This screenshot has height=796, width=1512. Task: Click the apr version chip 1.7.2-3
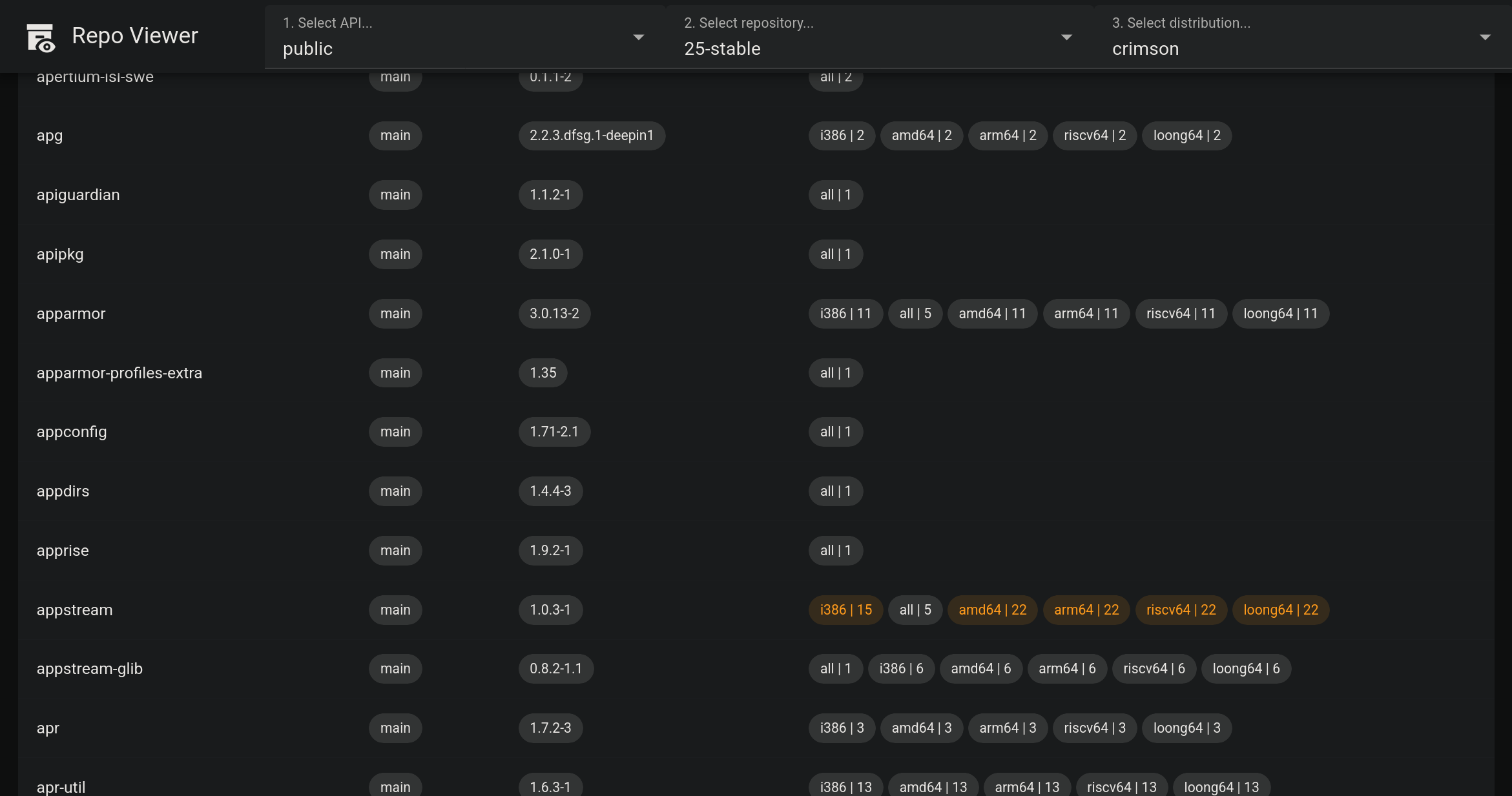[550, 728]
